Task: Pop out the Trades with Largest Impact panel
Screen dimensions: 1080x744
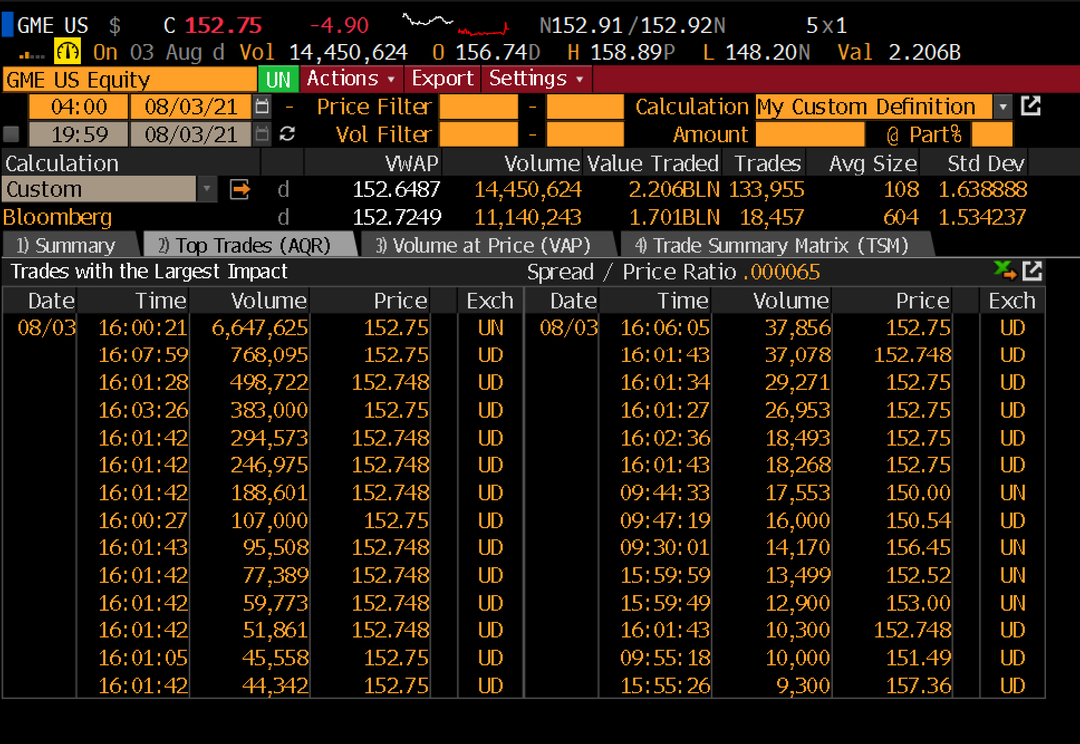Action: (1032, 271)
